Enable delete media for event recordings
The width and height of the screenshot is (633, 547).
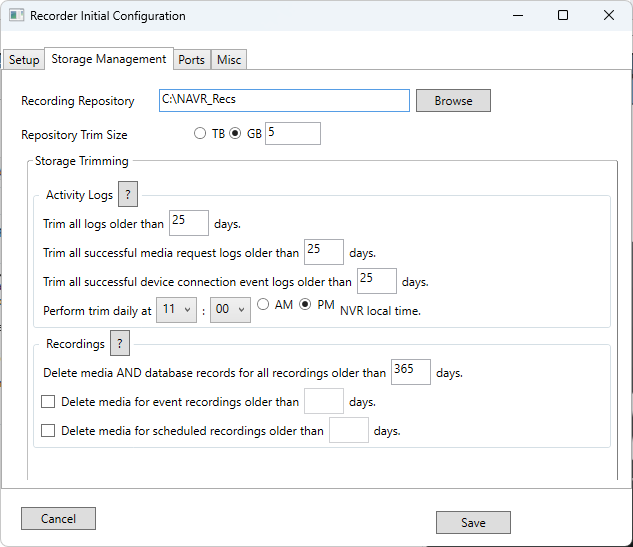[48, 402]
